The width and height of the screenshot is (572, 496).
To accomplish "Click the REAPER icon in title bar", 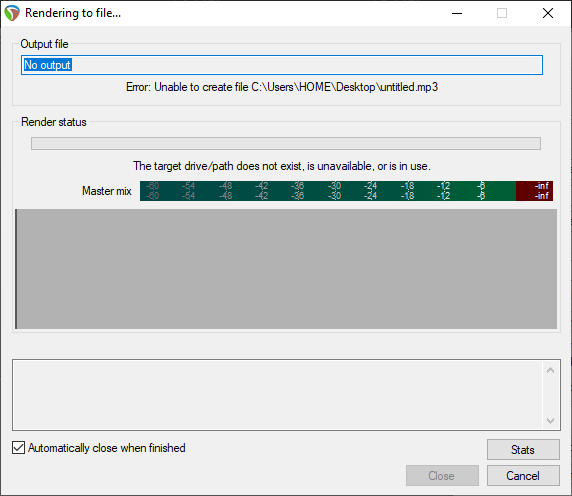I will pos(12,13).
